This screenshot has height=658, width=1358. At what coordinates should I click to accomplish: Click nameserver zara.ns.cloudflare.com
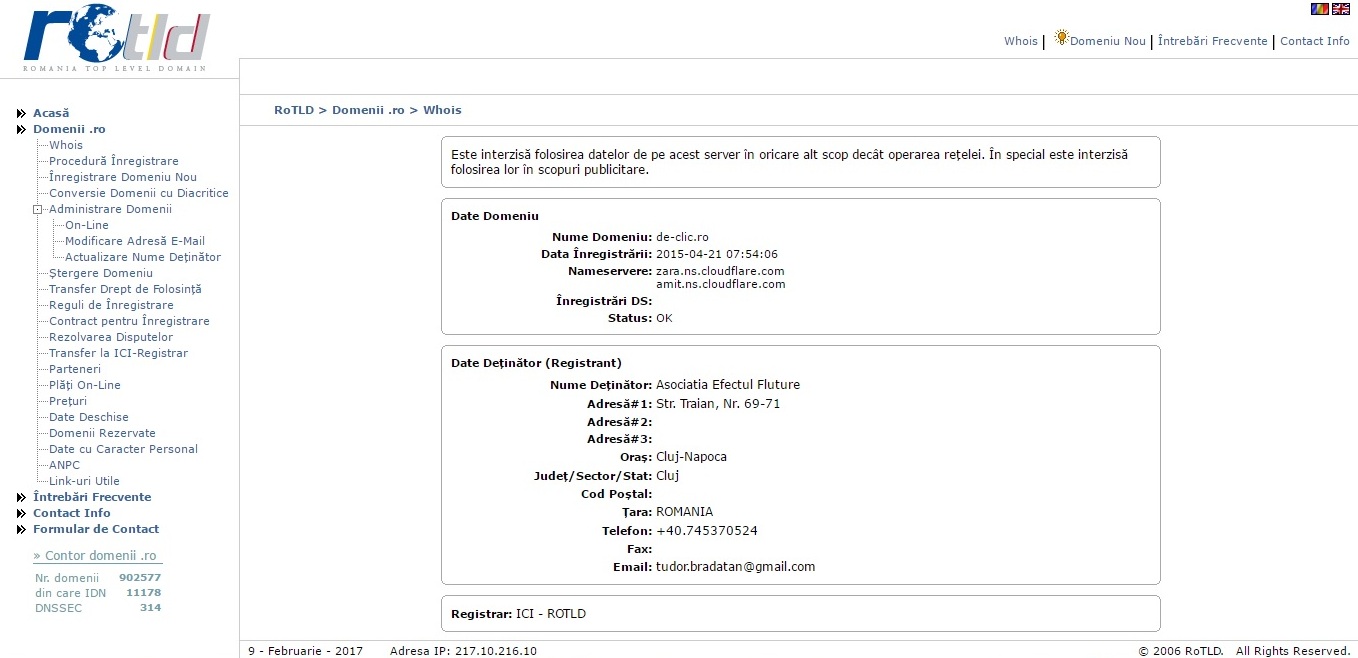[720, 272]
